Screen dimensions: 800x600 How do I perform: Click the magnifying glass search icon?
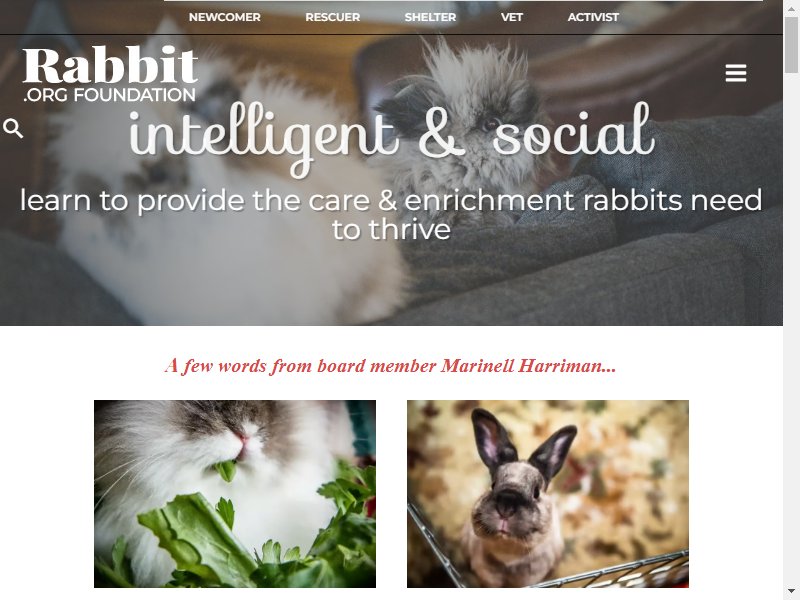click(13, 129)
